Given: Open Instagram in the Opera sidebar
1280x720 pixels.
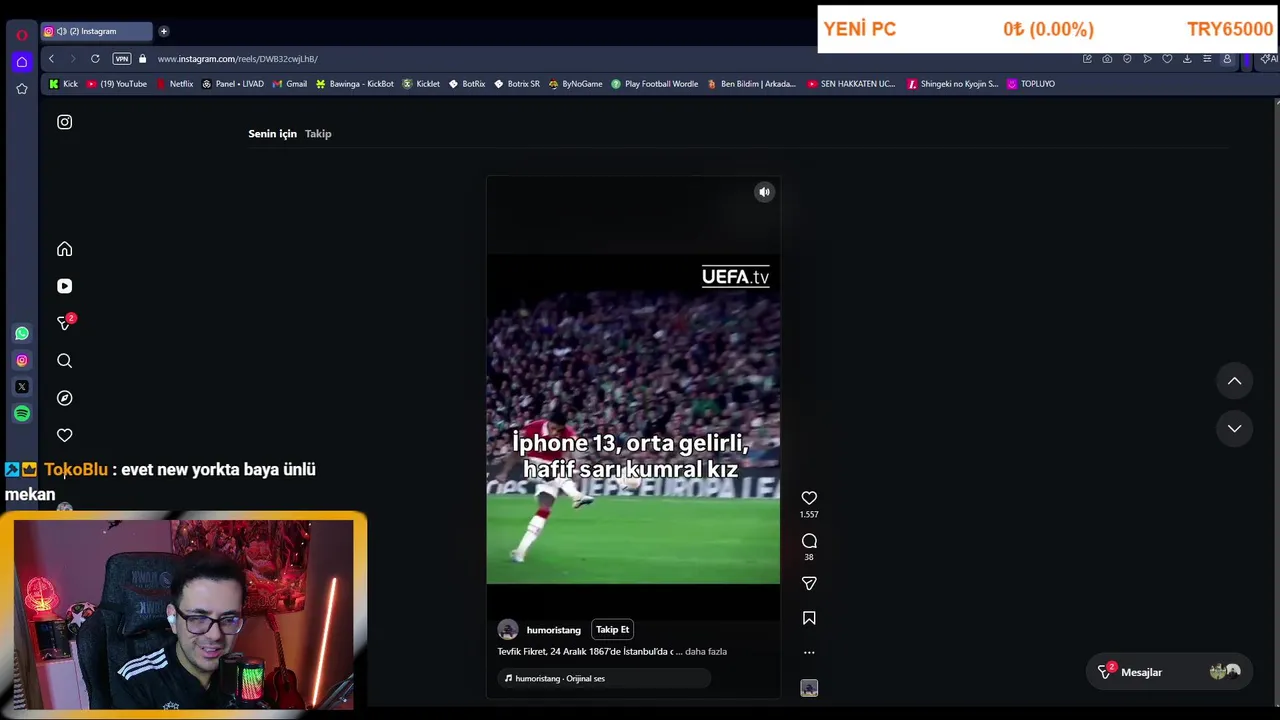Looking at the screenshot, I should click(22, 360).
